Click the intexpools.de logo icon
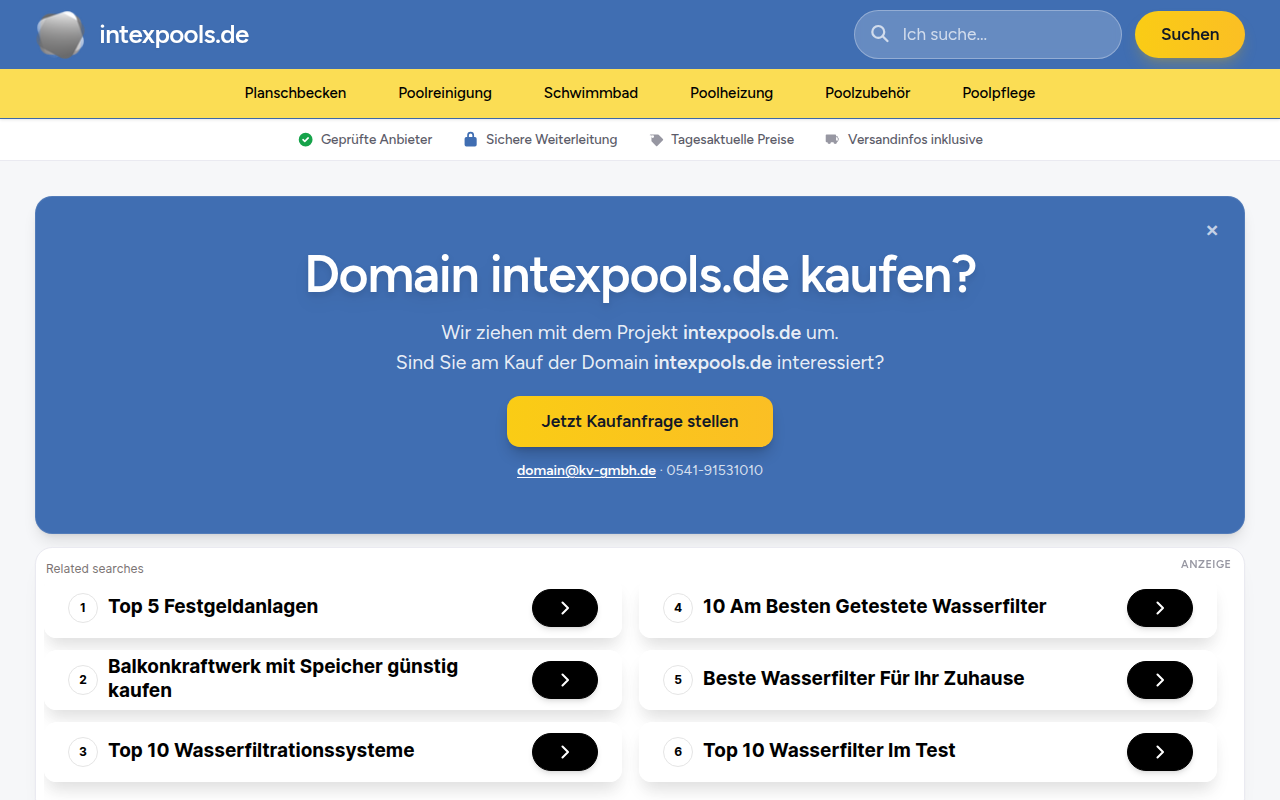 tap(60, 35)
